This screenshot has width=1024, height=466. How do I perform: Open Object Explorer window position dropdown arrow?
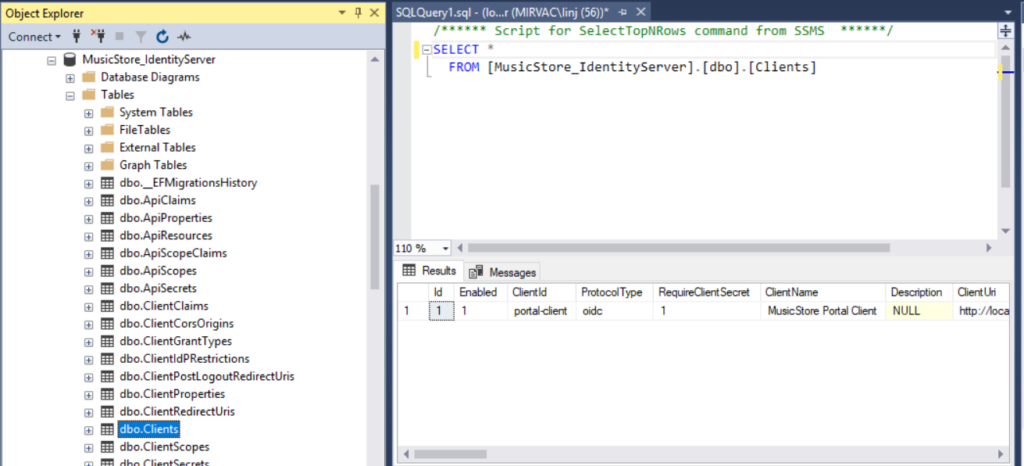tap(342, 13)
